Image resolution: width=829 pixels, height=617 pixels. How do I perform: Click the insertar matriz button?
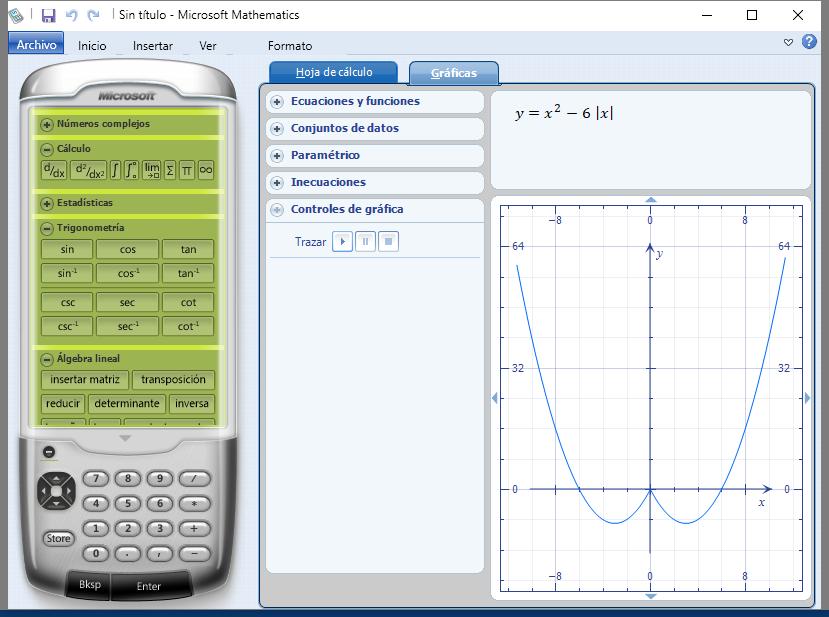point(85,380)
